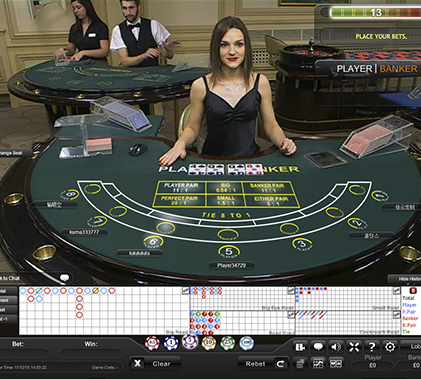The height and width of the screenshot is (379, 421).
Task: Bet on Small 1.5:1
Action: pos(226,201)
